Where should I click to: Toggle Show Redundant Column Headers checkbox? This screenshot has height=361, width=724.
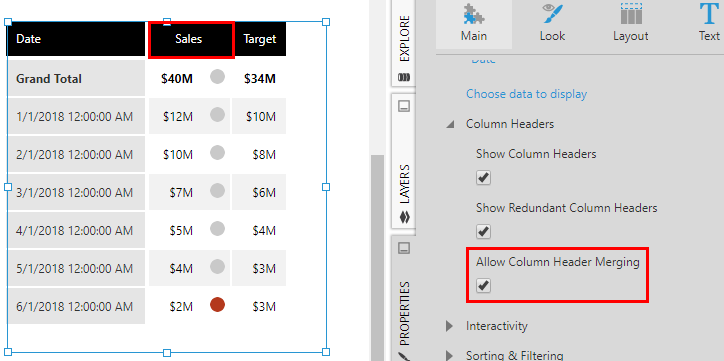click(483, 231)
